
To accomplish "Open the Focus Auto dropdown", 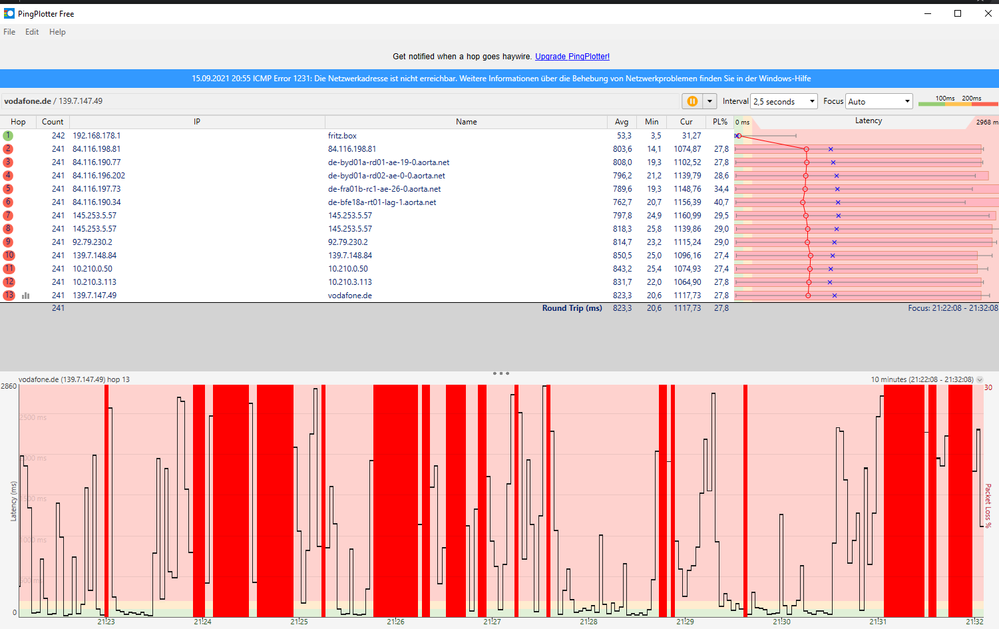I will click(x=878, y=101).
